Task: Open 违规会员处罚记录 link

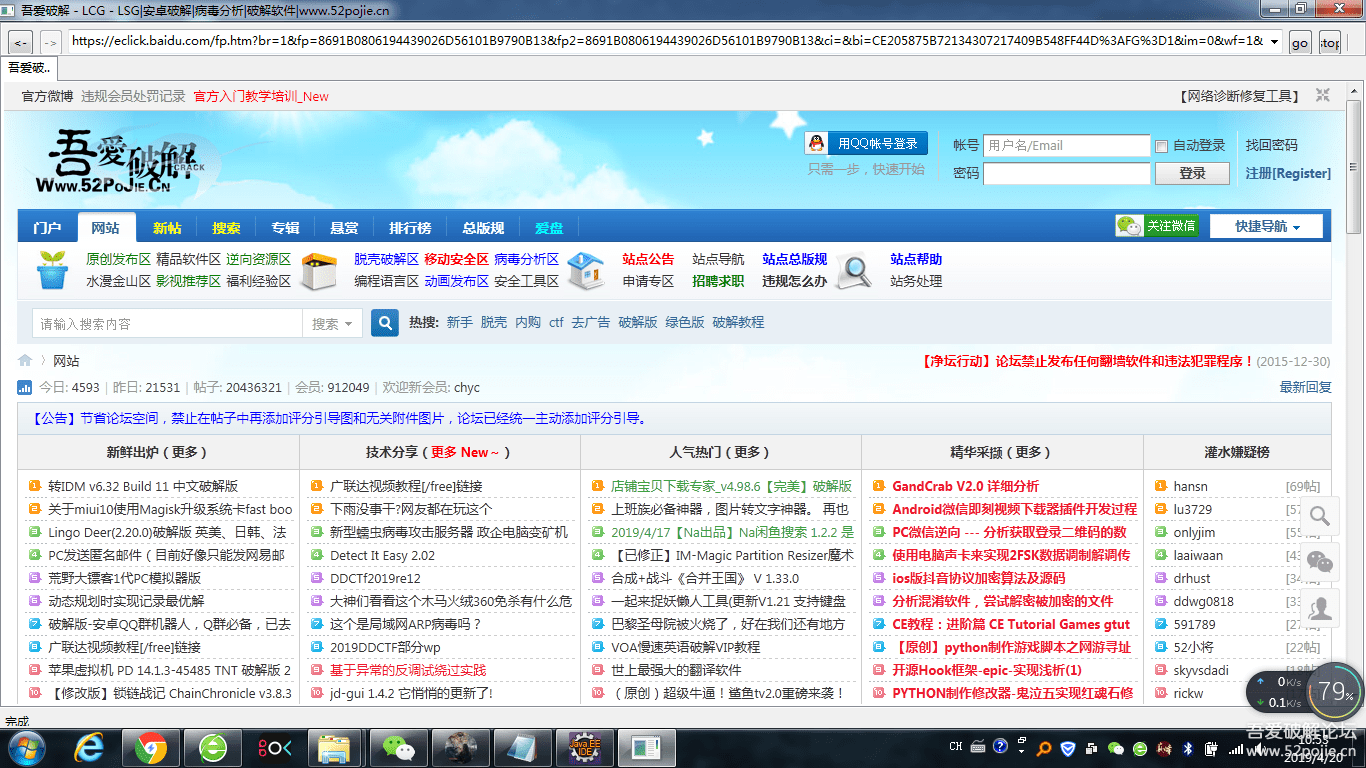Action: click(x=133, y=96)
